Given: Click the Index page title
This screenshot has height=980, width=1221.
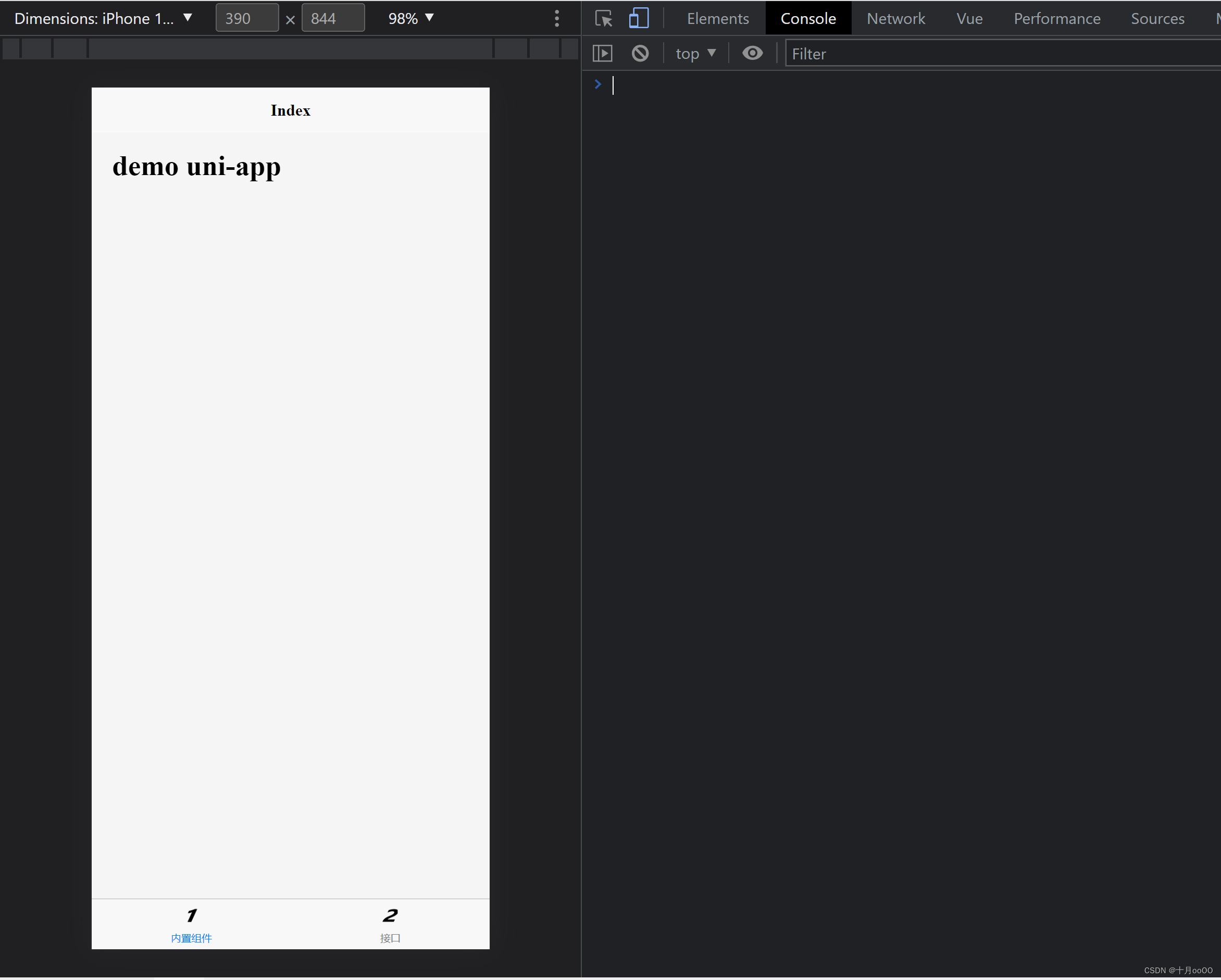Looking at the screenshot, I should point(291,110).
